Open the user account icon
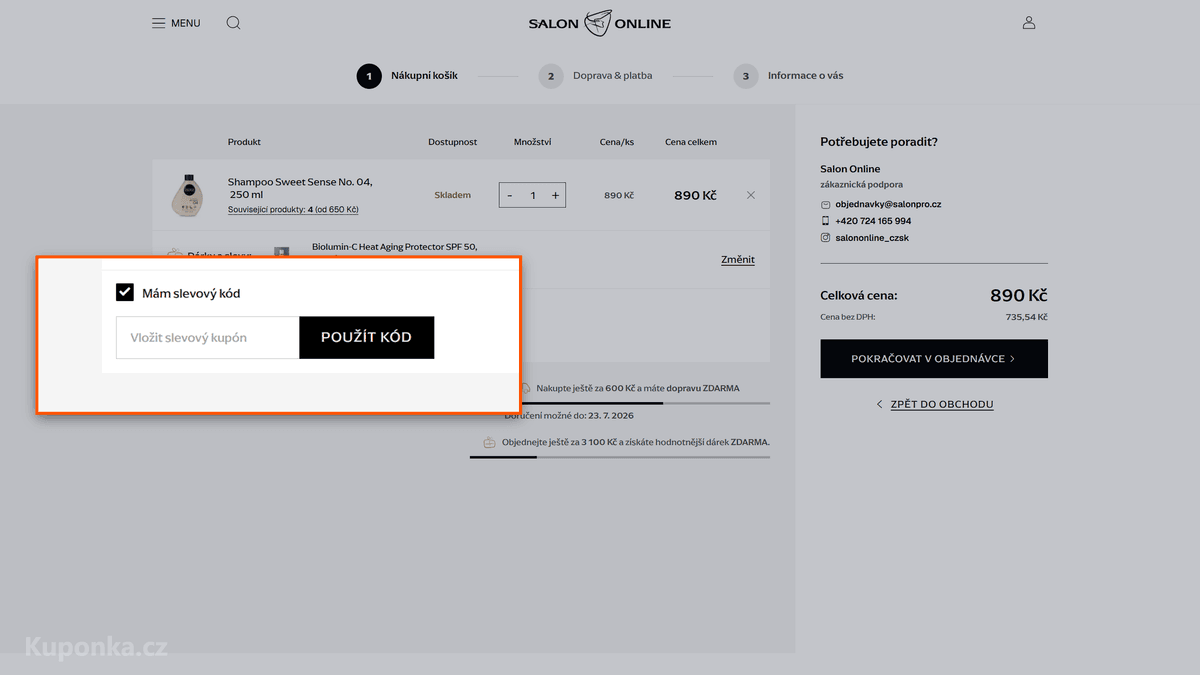This screenshot has height=675, width=1200. [1029, 23]
